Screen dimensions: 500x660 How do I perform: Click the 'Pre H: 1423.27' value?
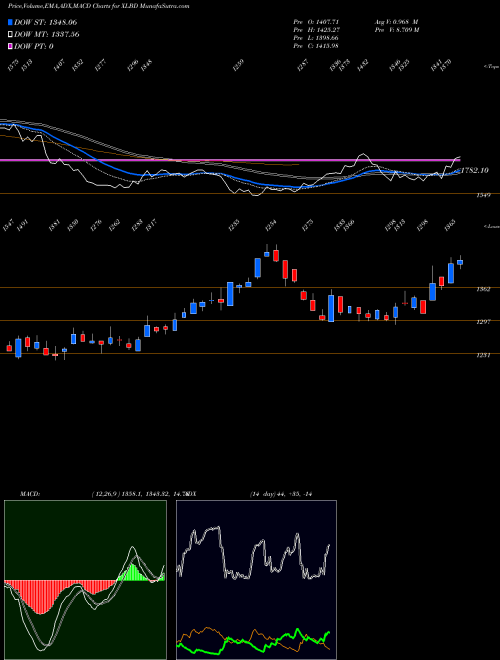[316, 30]
